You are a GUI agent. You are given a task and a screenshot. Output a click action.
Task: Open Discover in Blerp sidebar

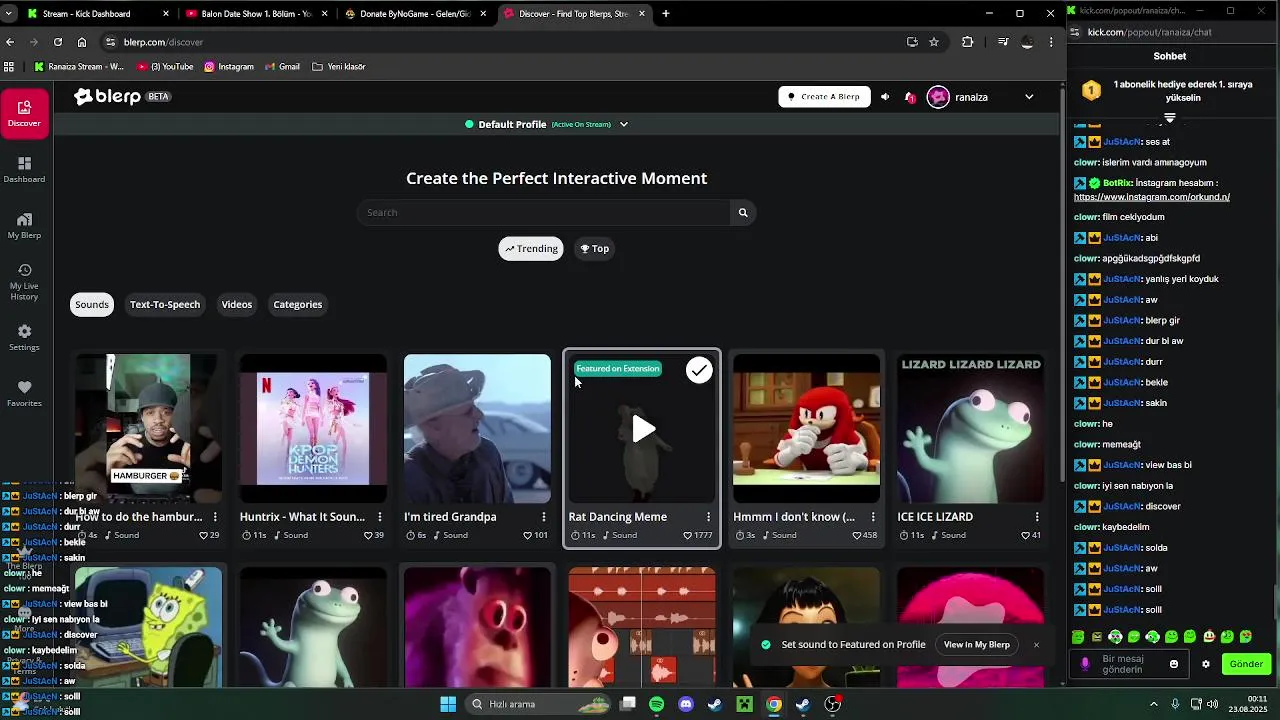24,114
